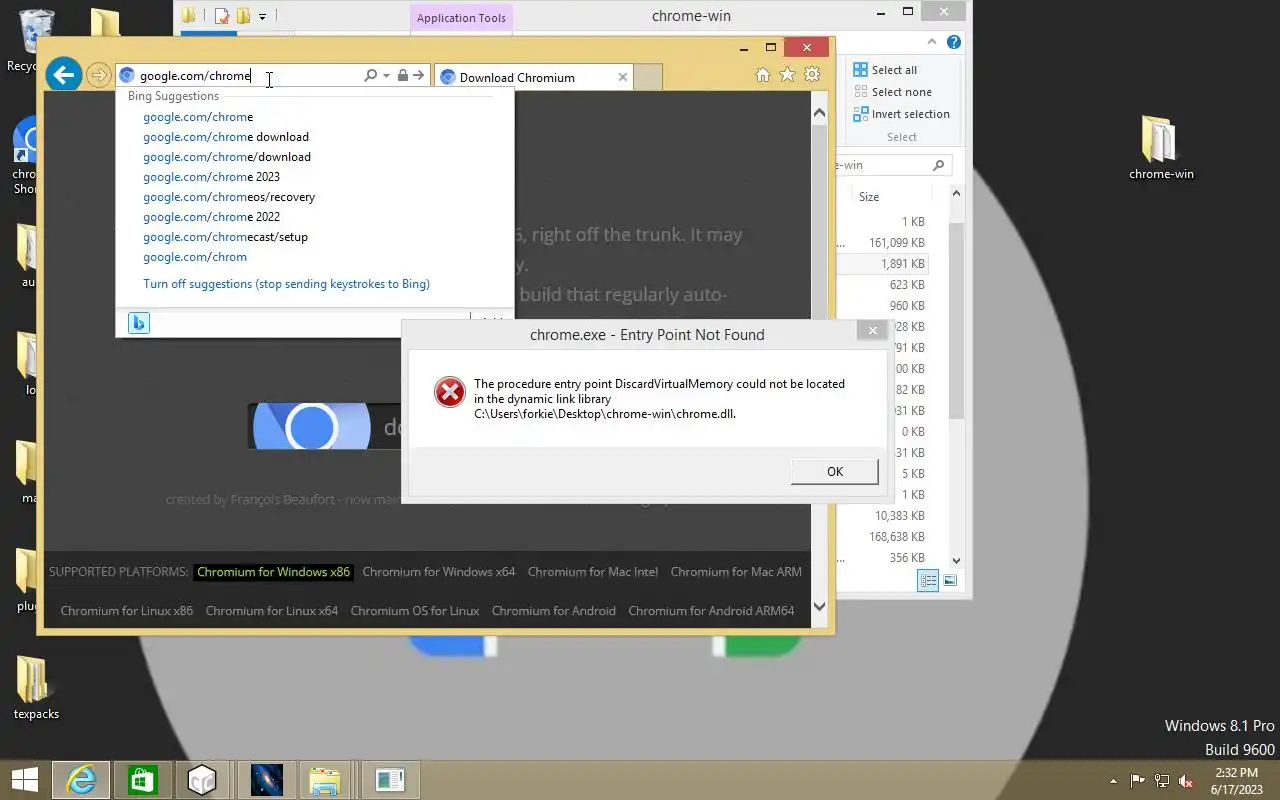Close the Download Chromium tab
1280x800 pixels.
(623, 77)
